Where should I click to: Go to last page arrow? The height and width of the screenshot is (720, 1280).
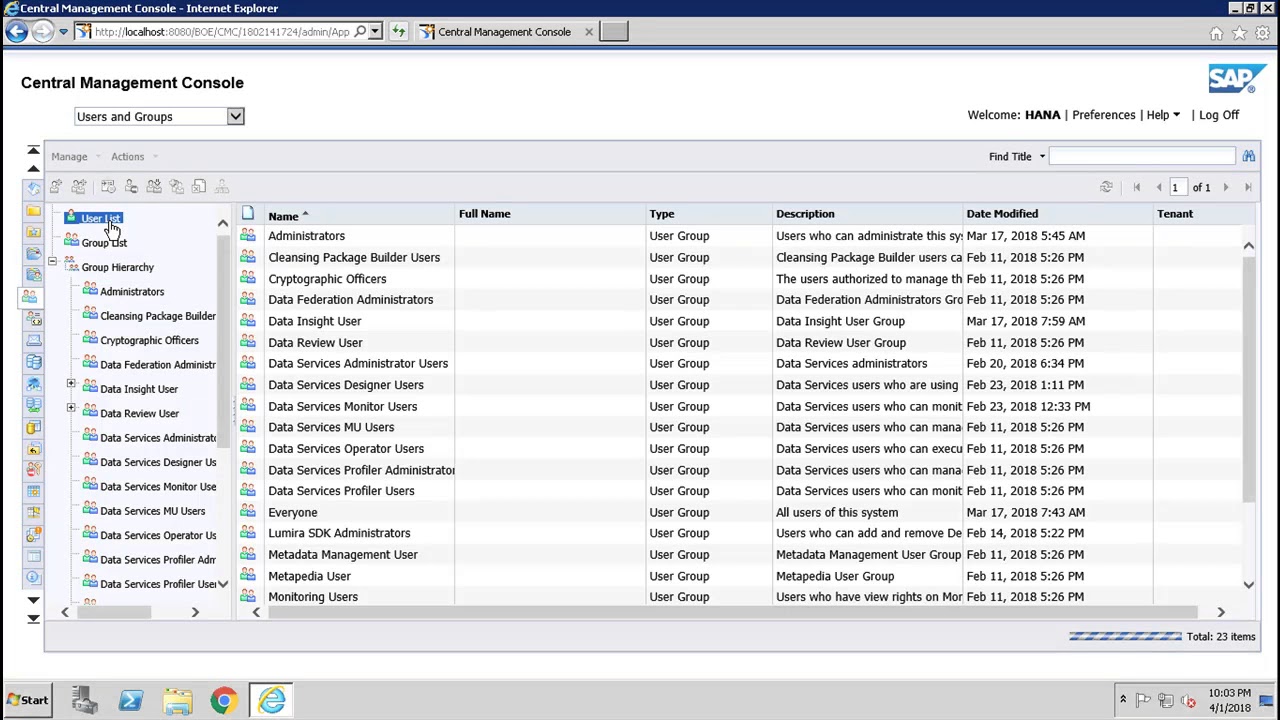(1248, 187)
